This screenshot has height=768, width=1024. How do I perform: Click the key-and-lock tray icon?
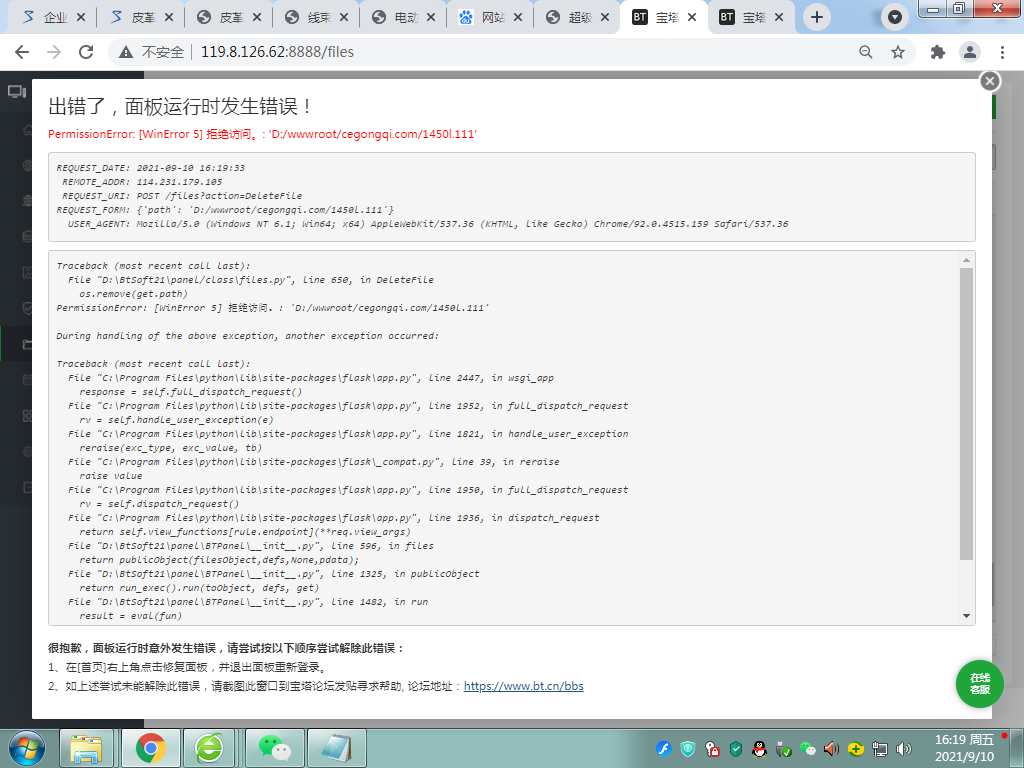712,749
